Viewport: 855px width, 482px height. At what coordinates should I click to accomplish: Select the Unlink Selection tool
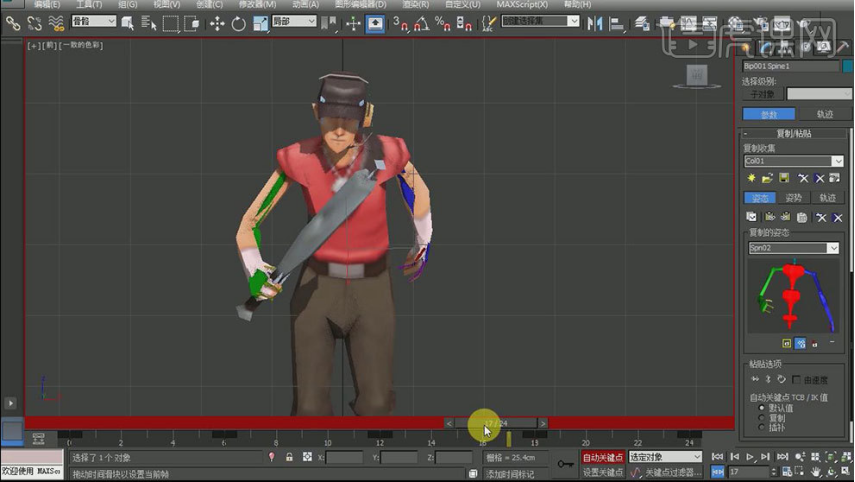[x=34, y=23]
